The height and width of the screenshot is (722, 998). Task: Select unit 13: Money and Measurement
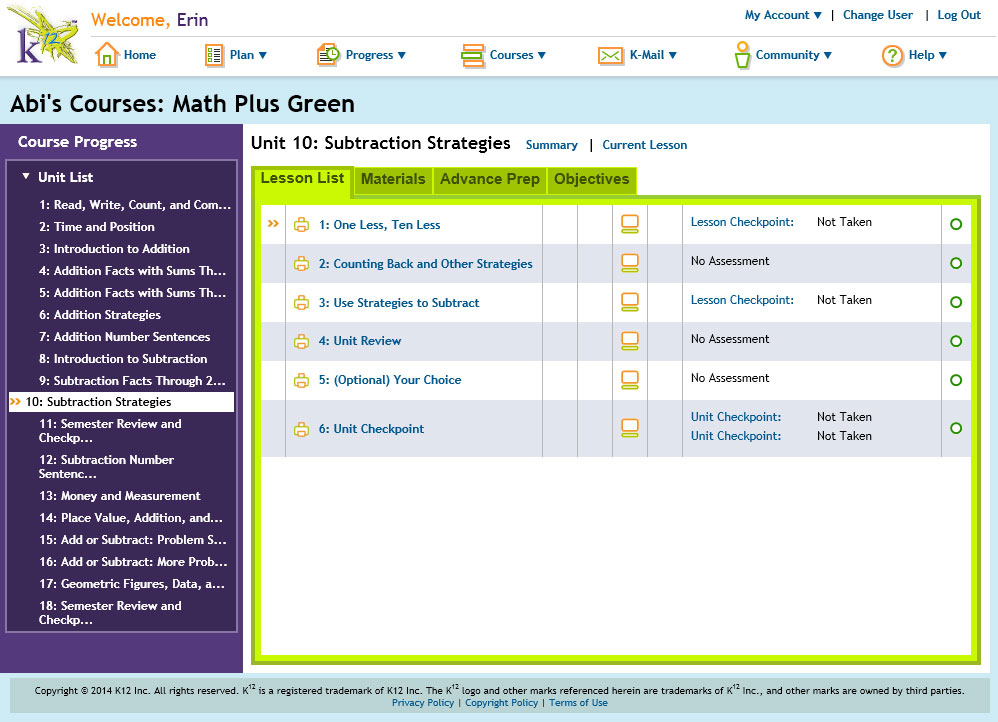(x=120, y=496)
